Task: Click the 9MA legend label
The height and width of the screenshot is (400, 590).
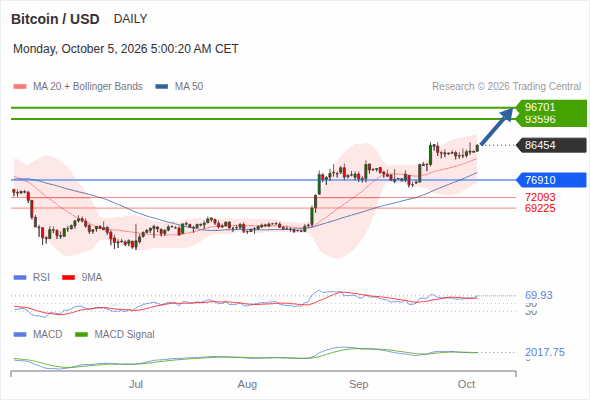Action: [92, 278]
